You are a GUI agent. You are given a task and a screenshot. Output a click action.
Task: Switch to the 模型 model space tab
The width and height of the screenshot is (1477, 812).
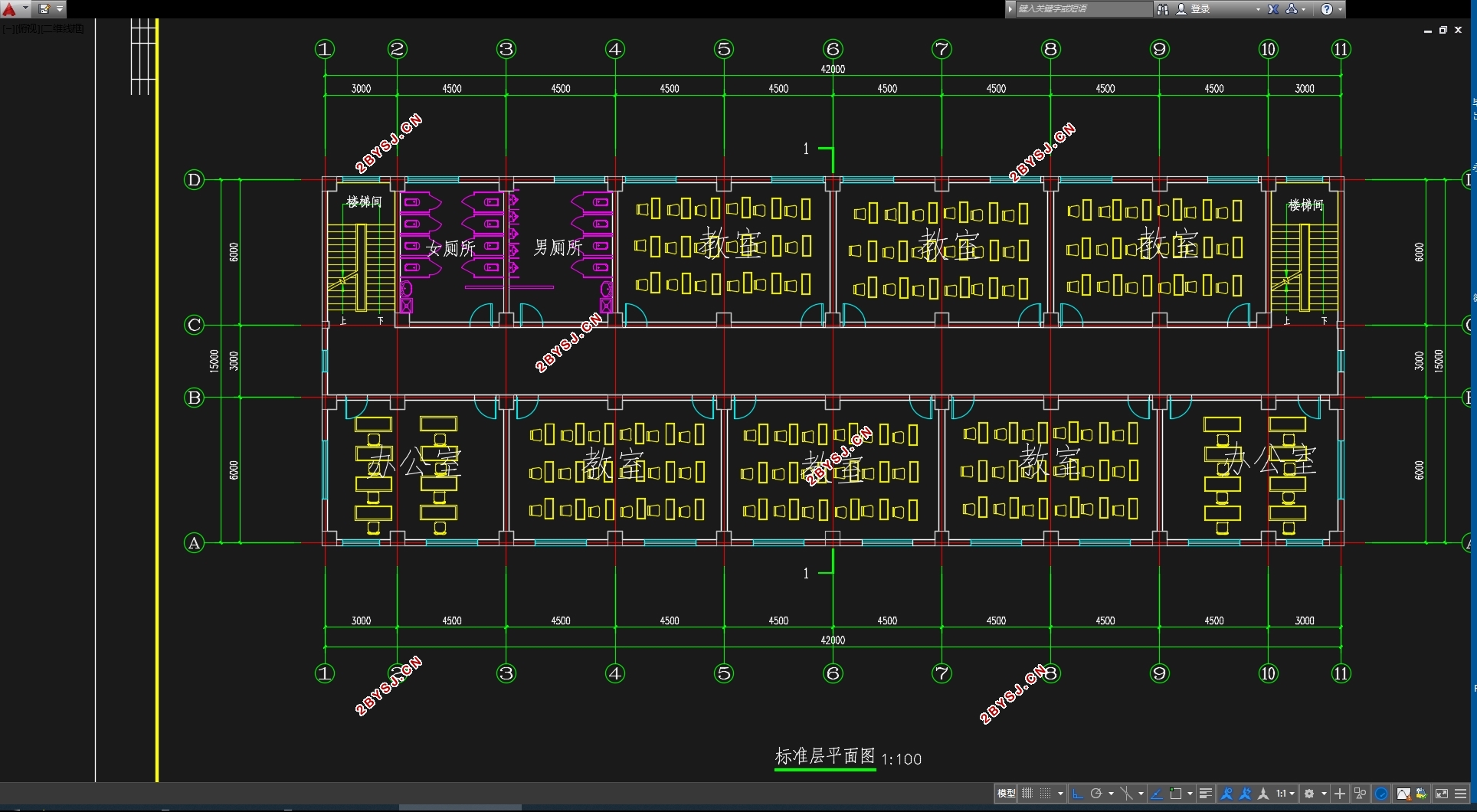click(x=1006, y=794)
